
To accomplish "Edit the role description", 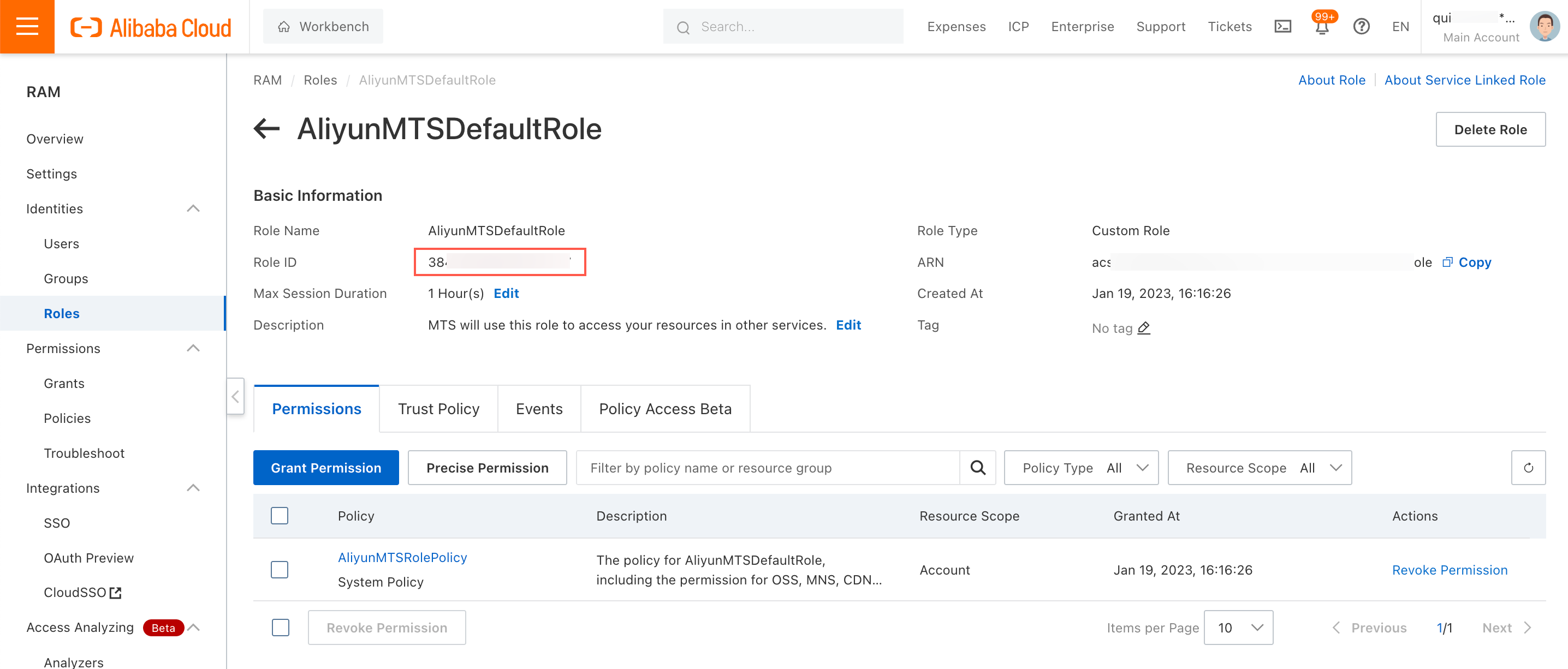I will pyautogui.click(x=848, y=325).
